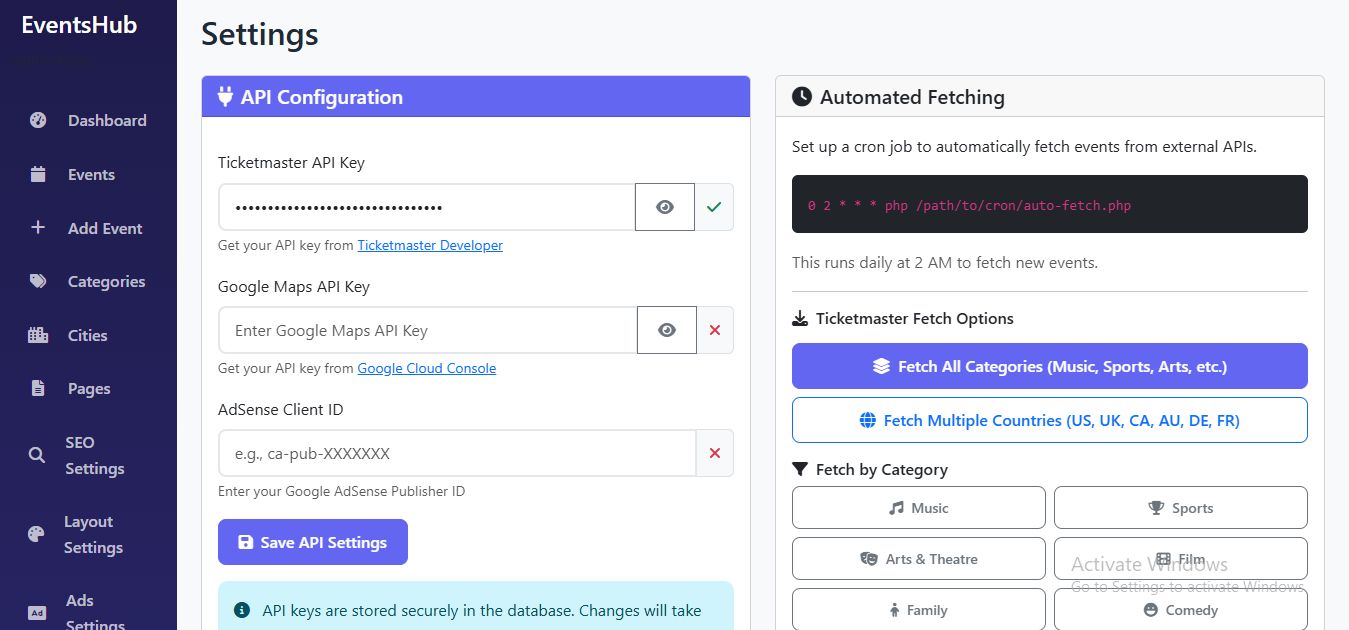Click into the Google Maps API Key field
The image size is (1349, 630).
427,330
